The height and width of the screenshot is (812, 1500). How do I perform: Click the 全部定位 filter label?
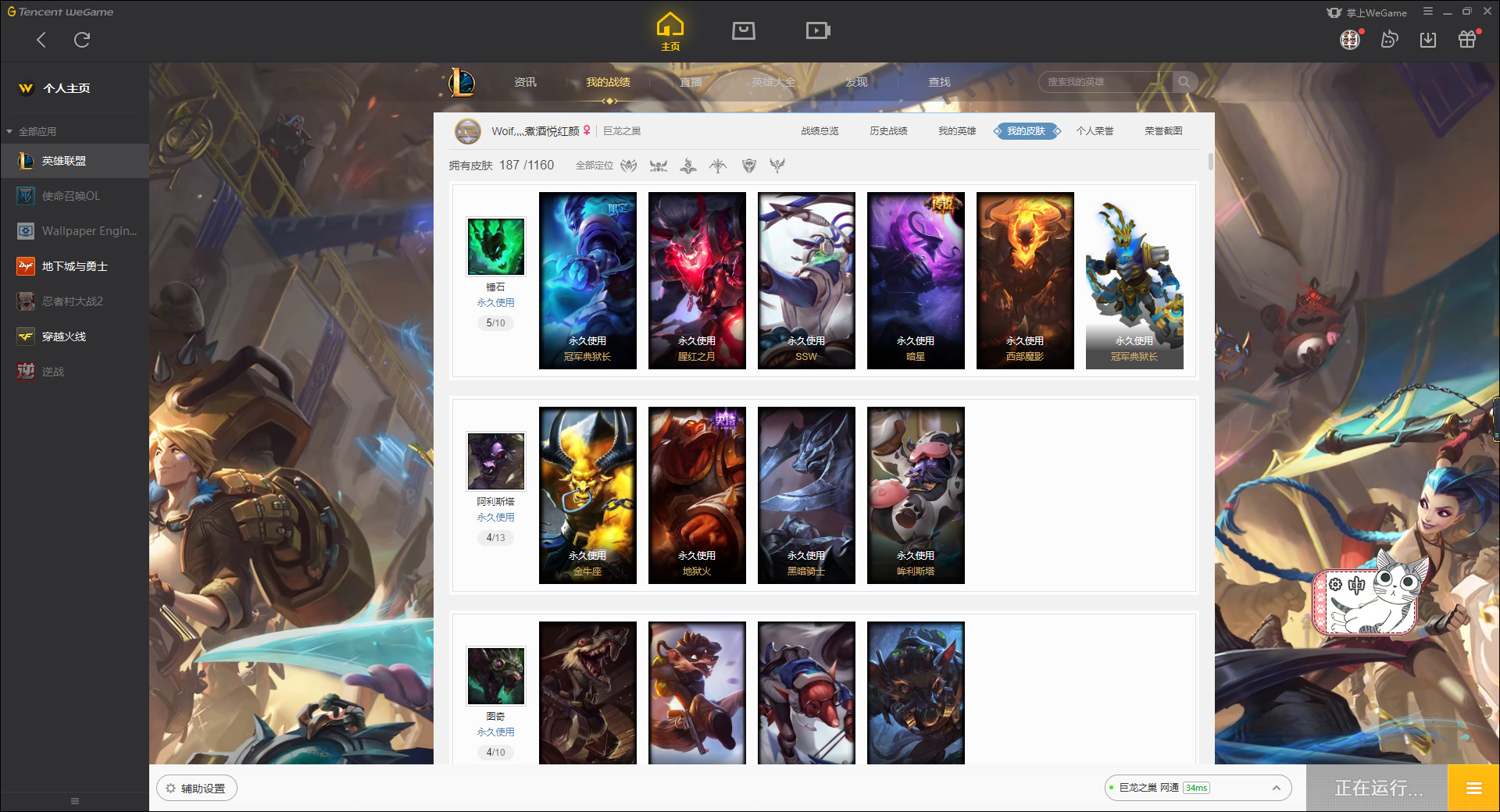(594, 166)
